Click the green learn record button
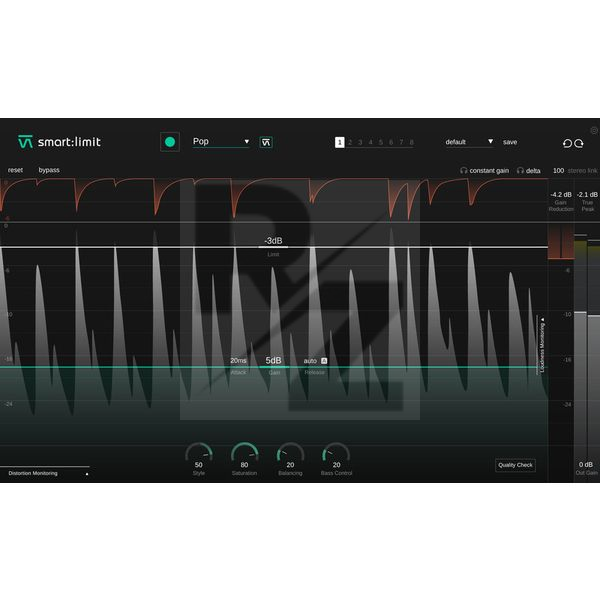600x600 pixels. click(x=170, y=142)
